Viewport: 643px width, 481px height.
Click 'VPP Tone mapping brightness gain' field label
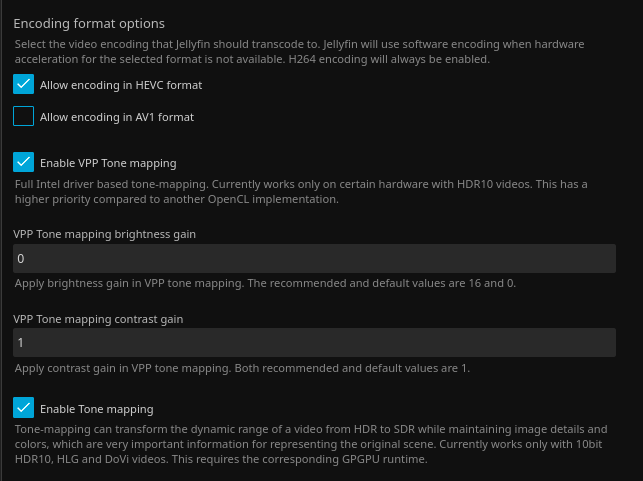pos(104,234)
